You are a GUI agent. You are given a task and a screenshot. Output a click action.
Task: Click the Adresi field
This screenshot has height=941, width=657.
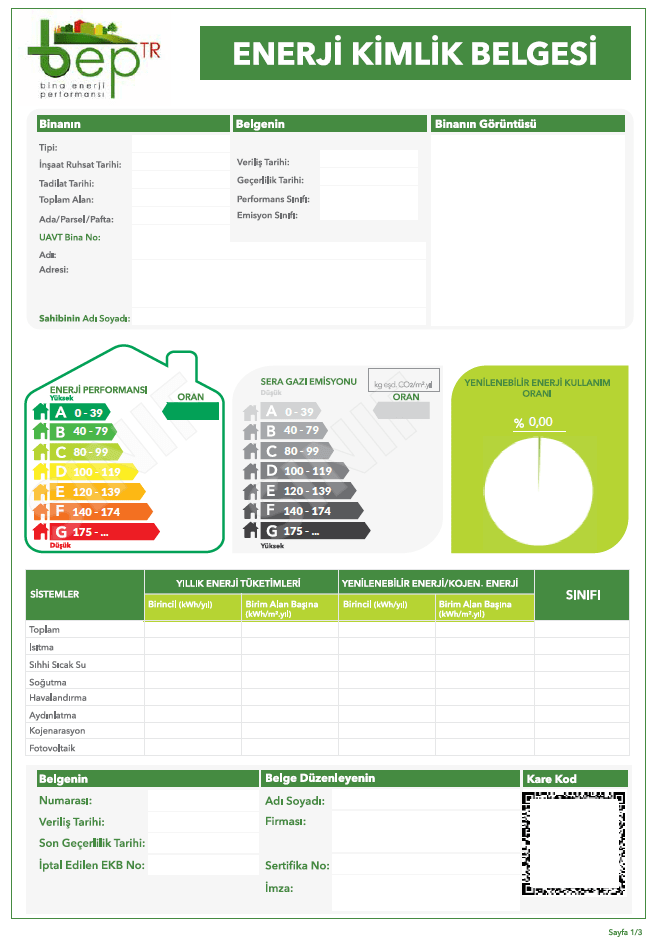point(278,284)
